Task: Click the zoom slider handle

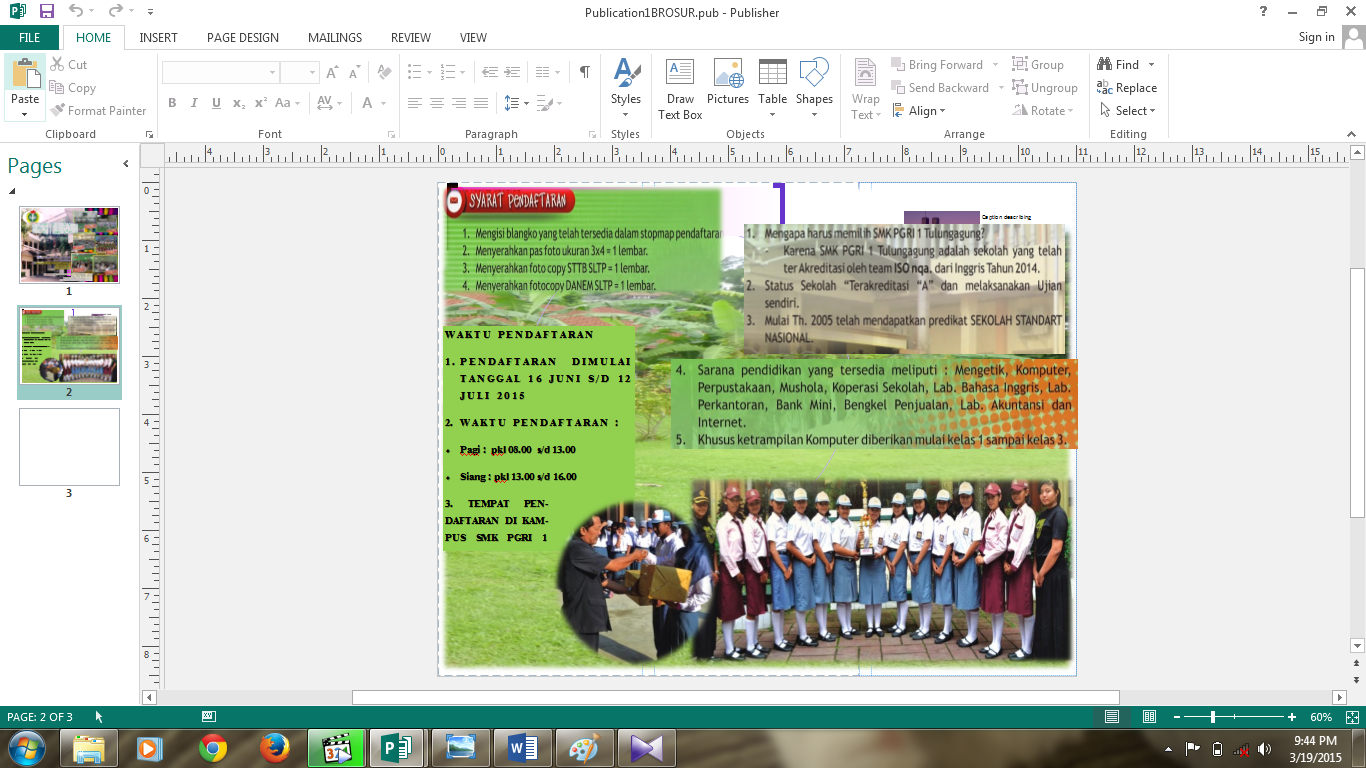Action: tap(1213, 717)
